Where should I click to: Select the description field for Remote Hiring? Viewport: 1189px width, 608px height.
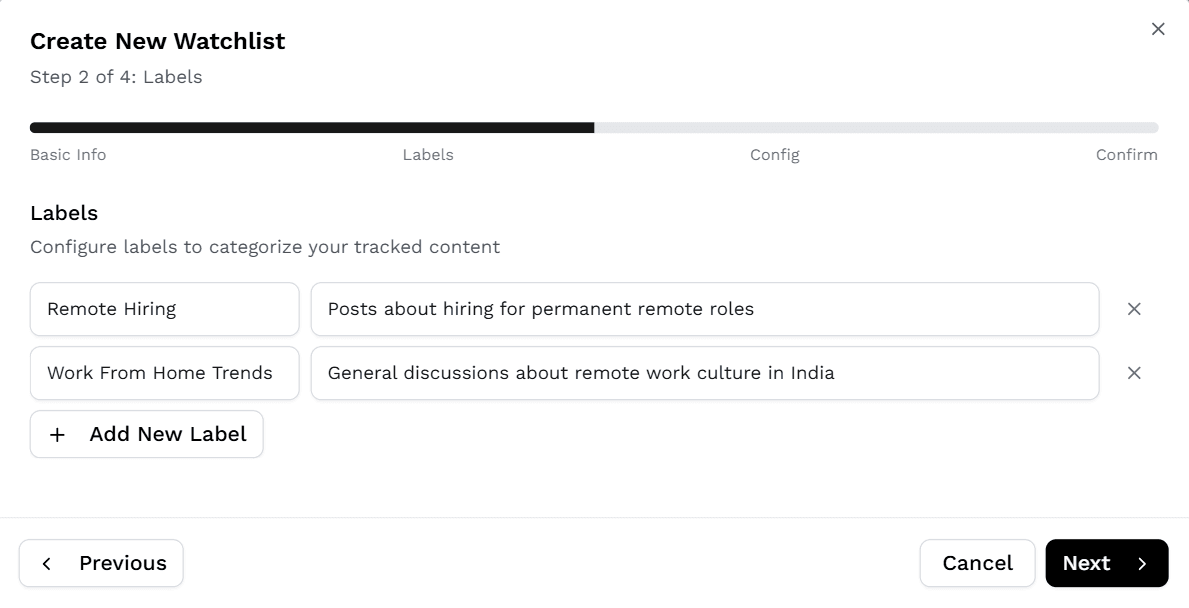click(705, 309)
